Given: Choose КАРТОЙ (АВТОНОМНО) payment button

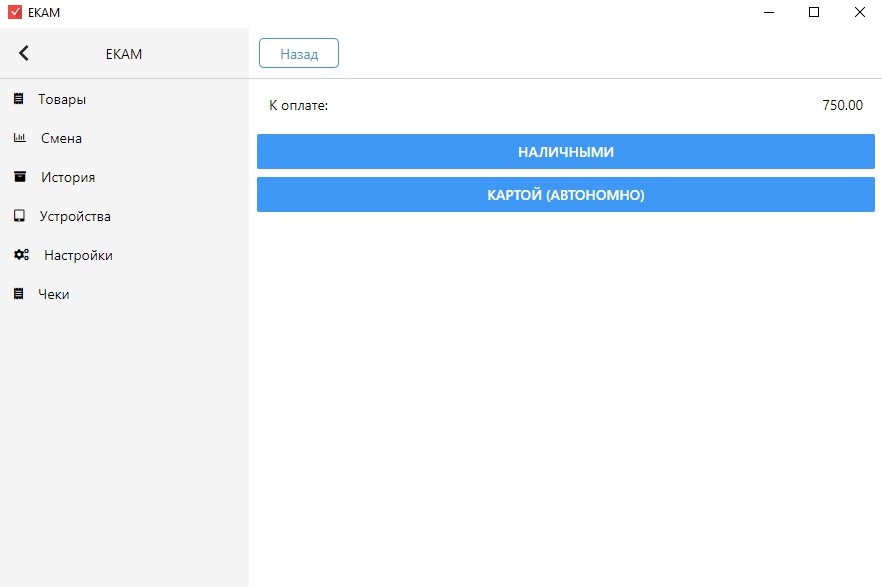Looking at the screenshot, I should (566, 195).
